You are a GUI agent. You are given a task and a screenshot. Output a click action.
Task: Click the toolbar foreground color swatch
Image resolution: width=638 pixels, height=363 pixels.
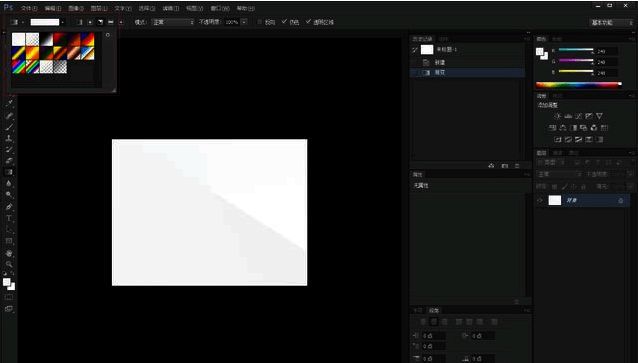click(7, 282)
